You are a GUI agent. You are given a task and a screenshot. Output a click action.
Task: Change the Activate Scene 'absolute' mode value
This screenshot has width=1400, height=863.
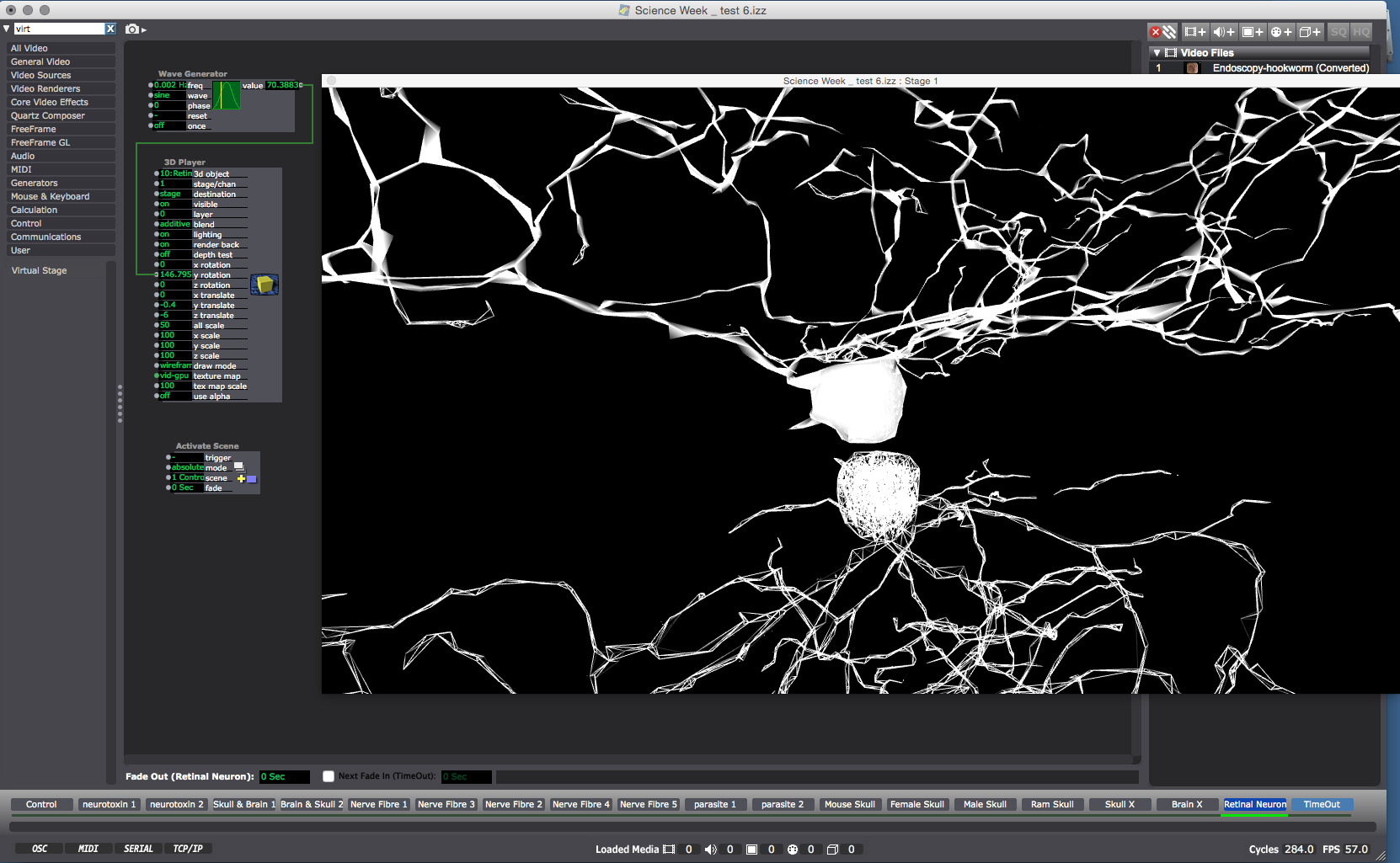coord(188,467)
